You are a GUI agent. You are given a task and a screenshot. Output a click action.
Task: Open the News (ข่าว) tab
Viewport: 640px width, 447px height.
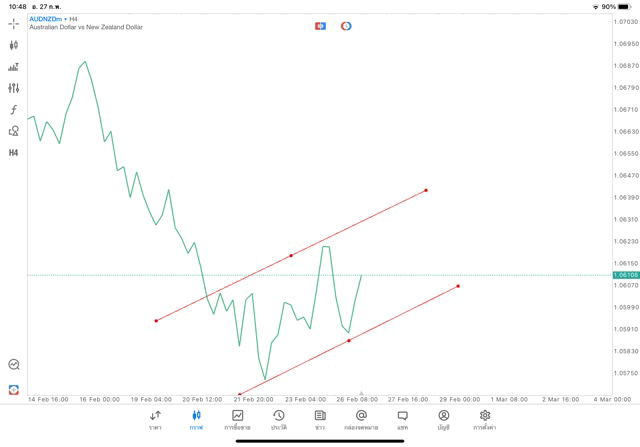click(320, 419)
